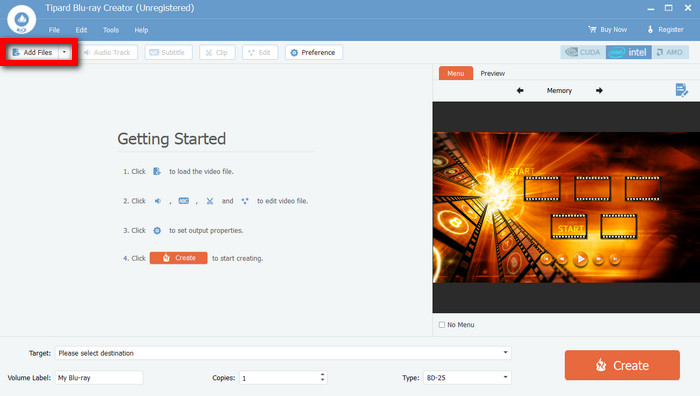Click the edit menu template icon
The width and height of the screenshot is (700, 396).
pyautogui.click(x=681, y=90)
